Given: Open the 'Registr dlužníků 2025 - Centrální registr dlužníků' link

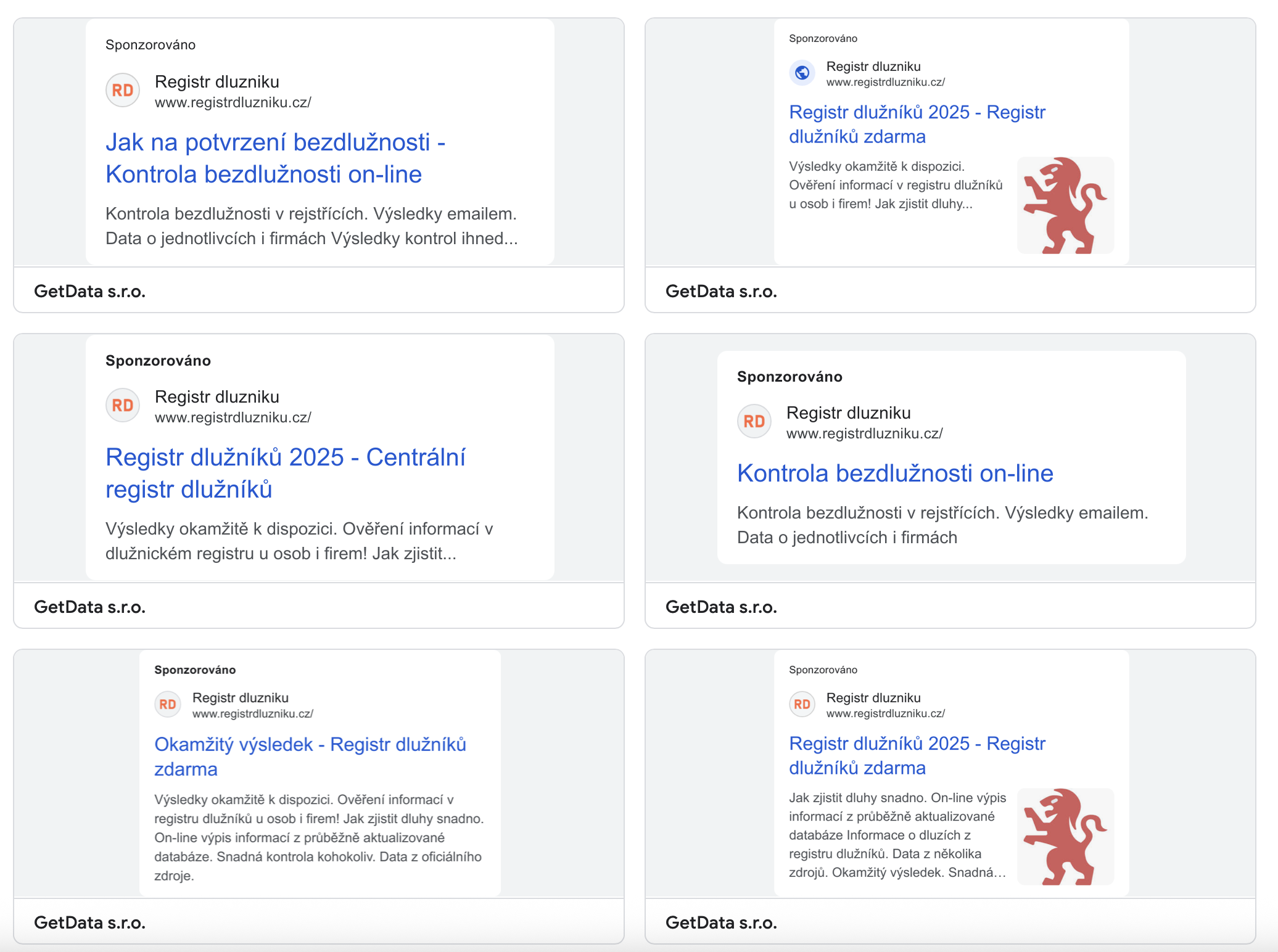Looking at the screenshot, I should pos(285,474).
